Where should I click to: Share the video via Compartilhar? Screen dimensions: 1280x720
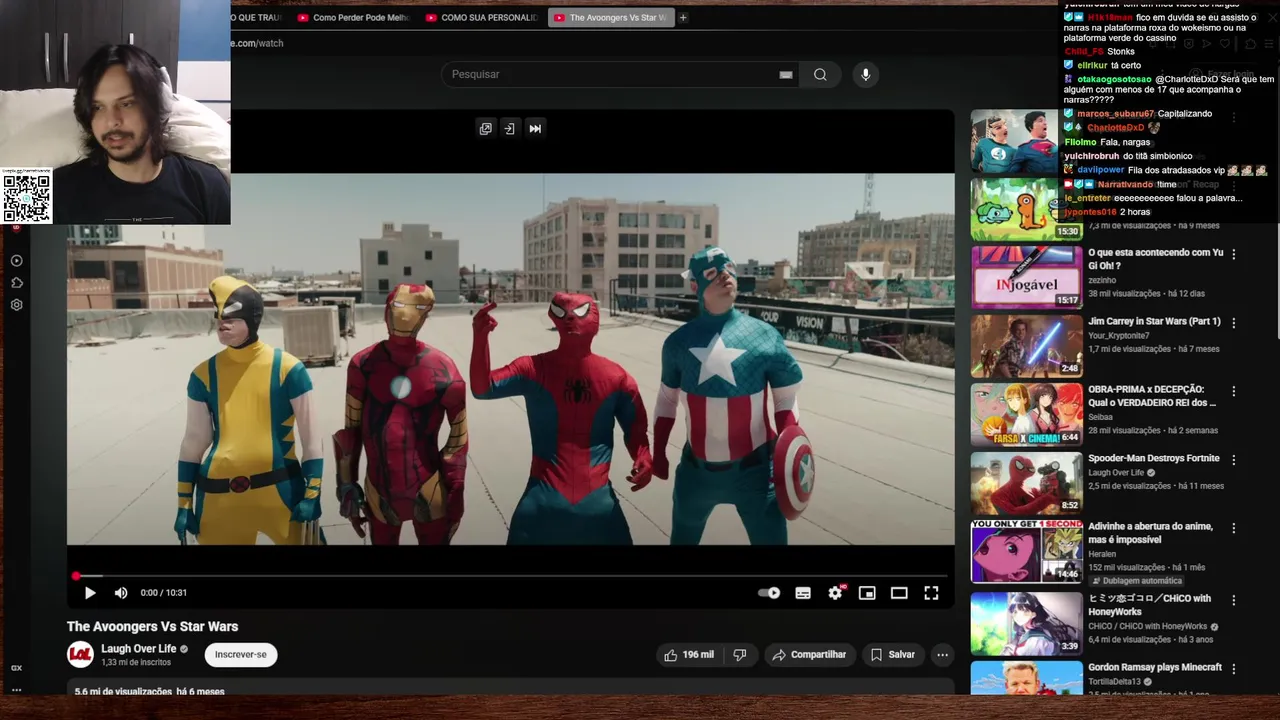[x=809, y=655]
